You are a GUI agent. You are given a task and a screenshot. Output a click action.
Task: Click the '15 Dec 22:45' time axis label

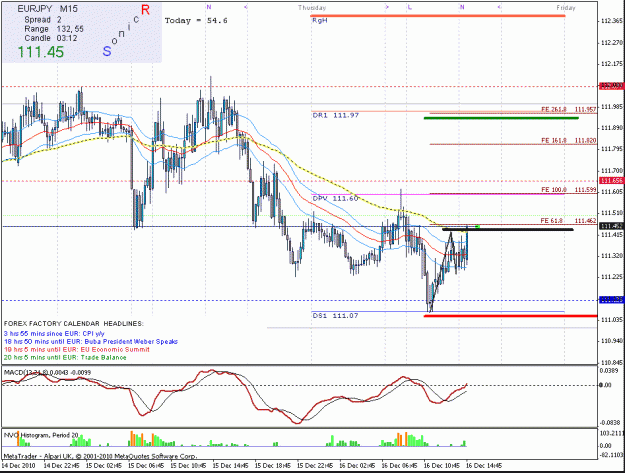click(315, 465)
